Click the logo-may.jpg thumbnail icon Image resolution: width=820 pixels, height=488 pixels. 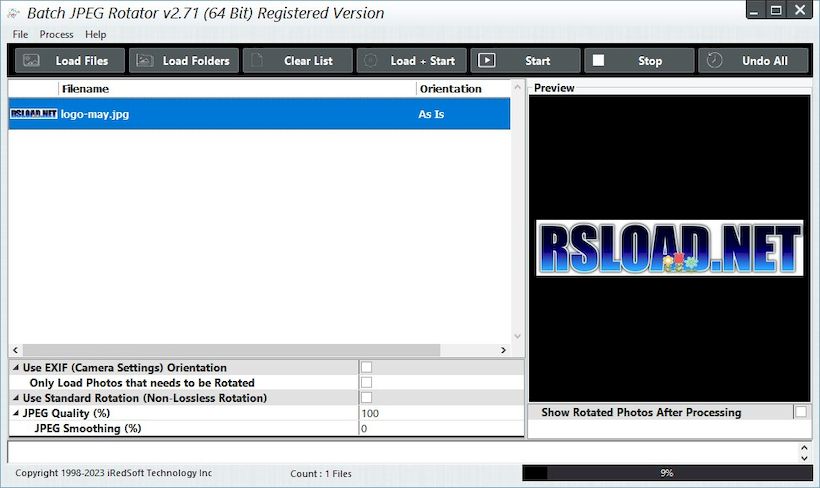pos(33,114)
